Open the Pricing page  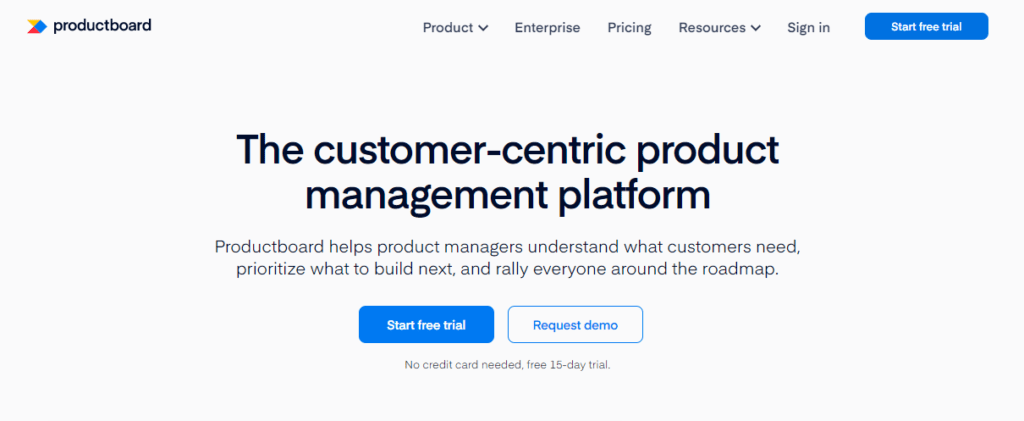pos(629,28)
